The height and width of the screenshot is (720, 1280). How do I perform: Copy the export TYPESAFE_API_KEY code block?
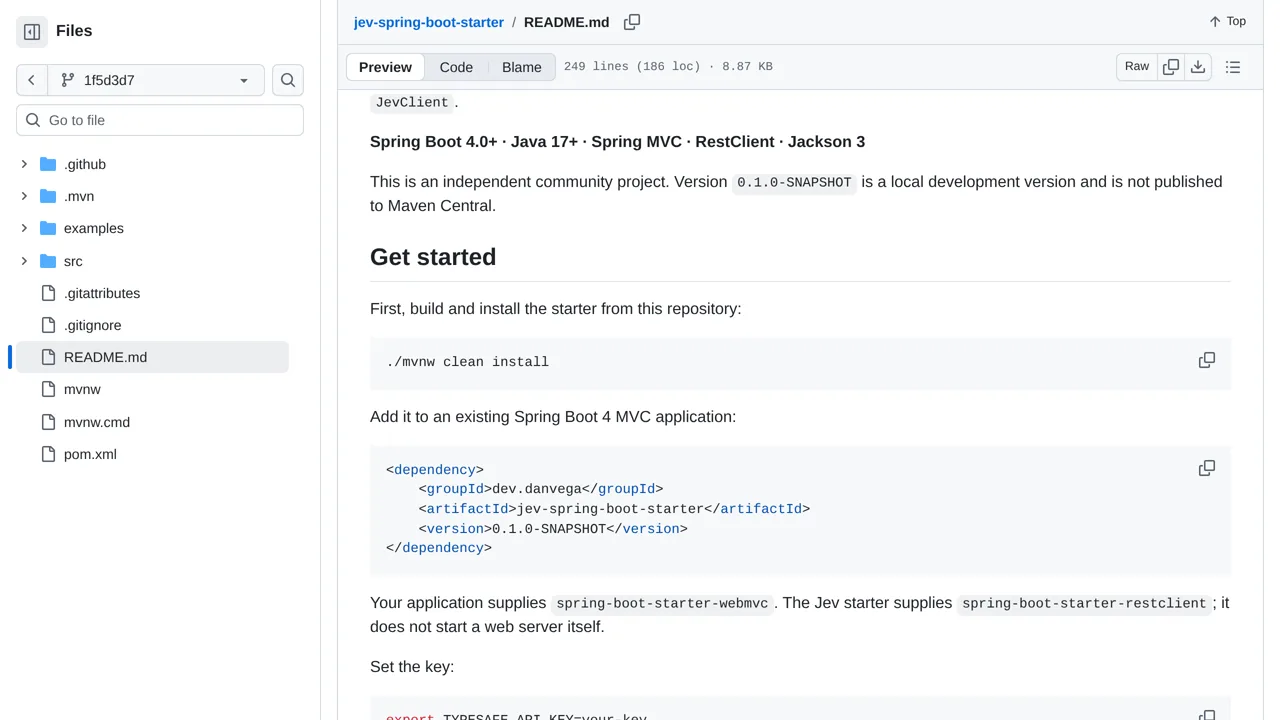tap(1207, 714)
